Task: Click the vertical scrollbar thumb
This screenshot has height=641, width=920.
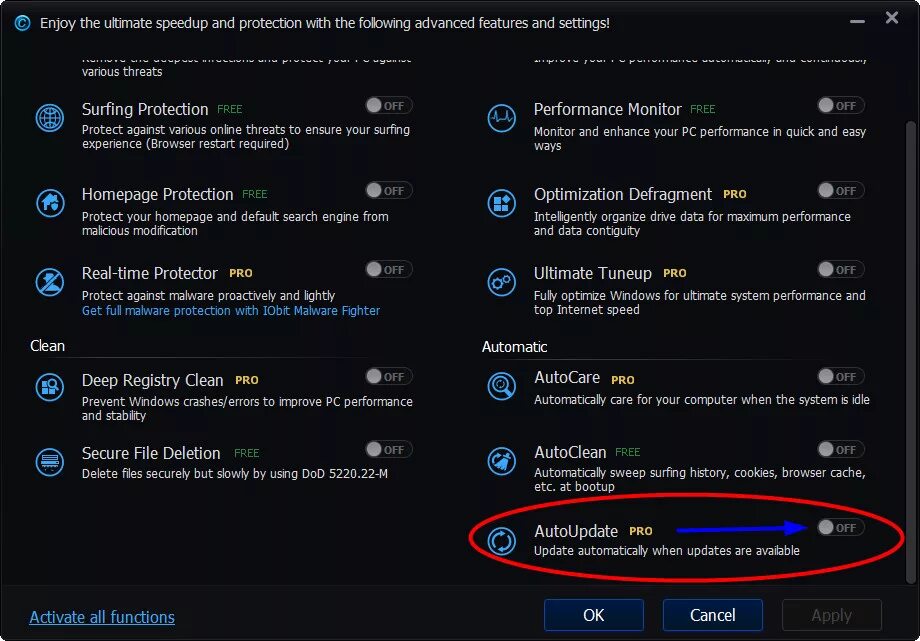Action: [x=911, y=352]
